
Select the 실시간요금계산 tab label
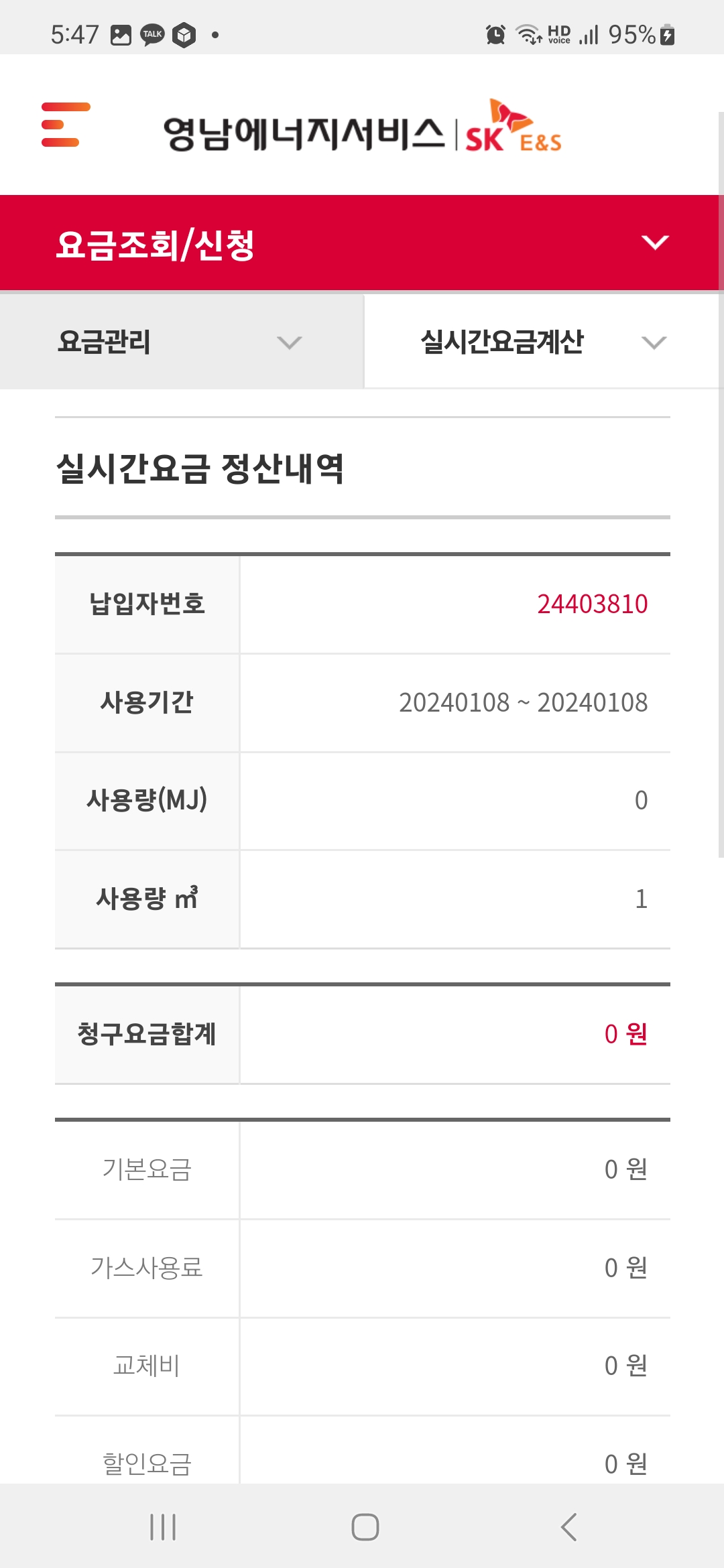(x=501, y=342)
